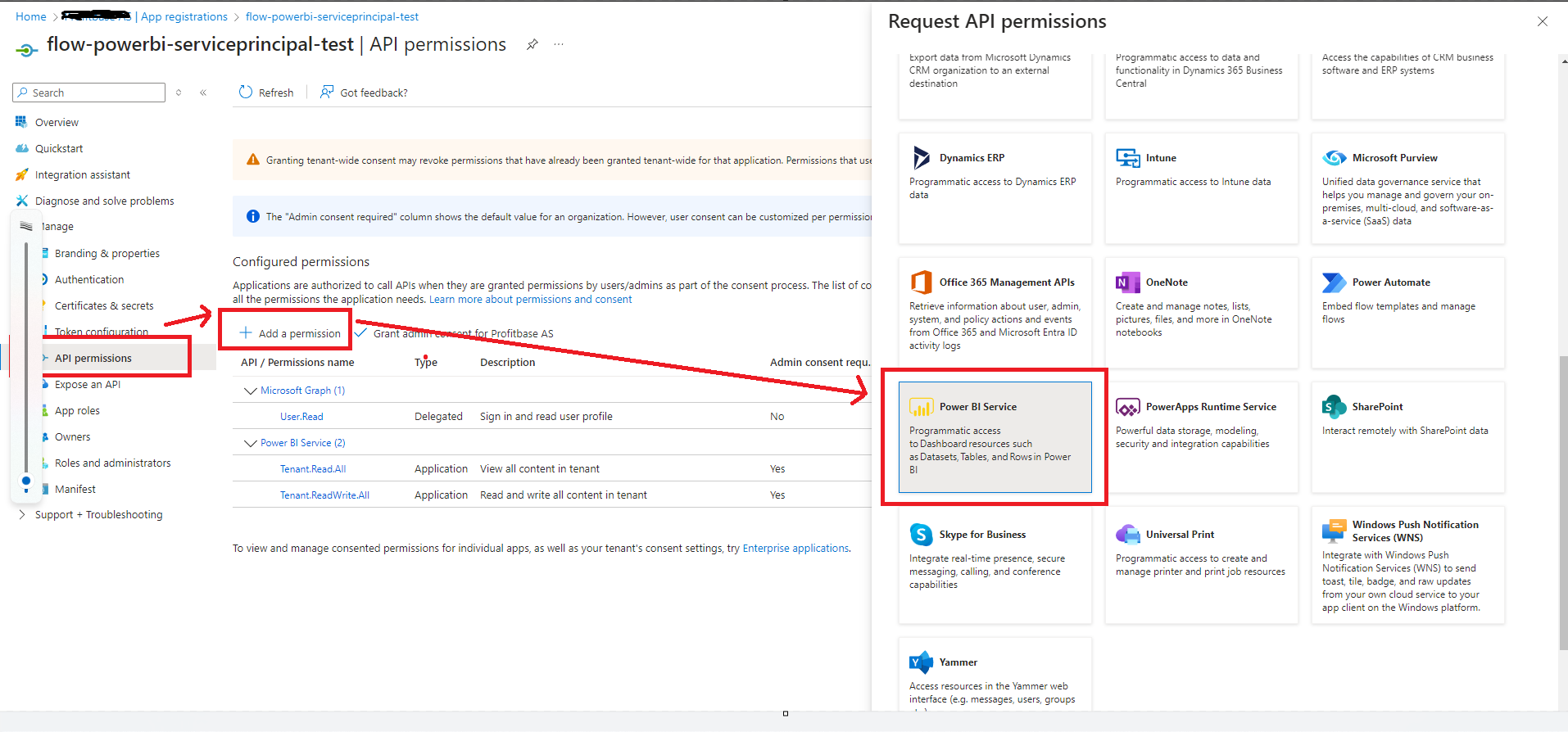Click Add a permission button
This screenshot has height=732, width=1568.
(x=290, y=333)
